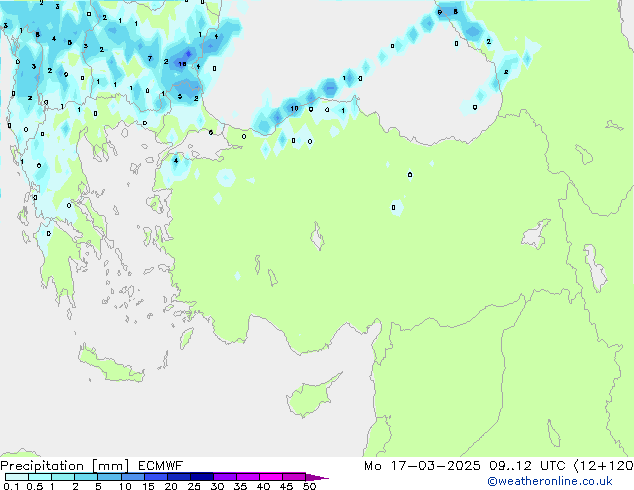This screenshot has width=634, height=490.
Task: Click the 15–20 mm legend swatch
Action: [x=155, y=477]
